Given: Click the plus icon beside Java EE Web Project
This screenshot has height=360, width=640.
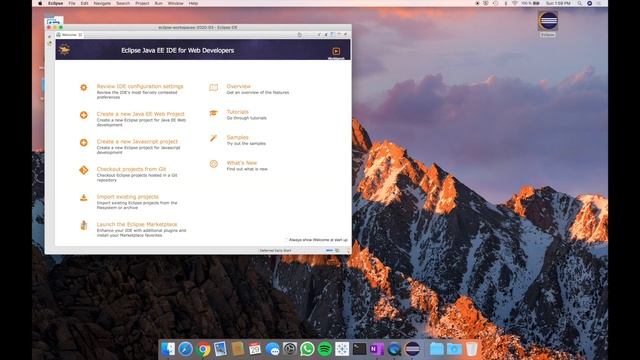Looking at the screenshot, I should [x=84, y=115].
